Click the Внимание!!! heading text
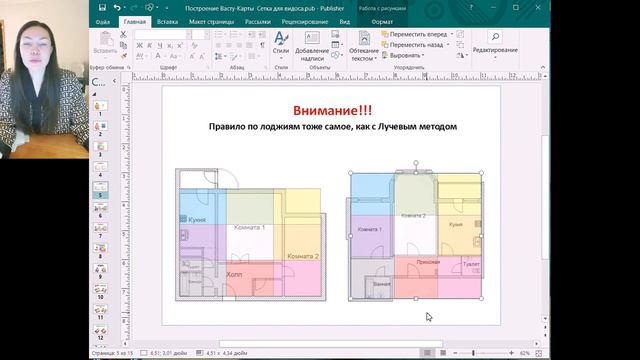 332,110
